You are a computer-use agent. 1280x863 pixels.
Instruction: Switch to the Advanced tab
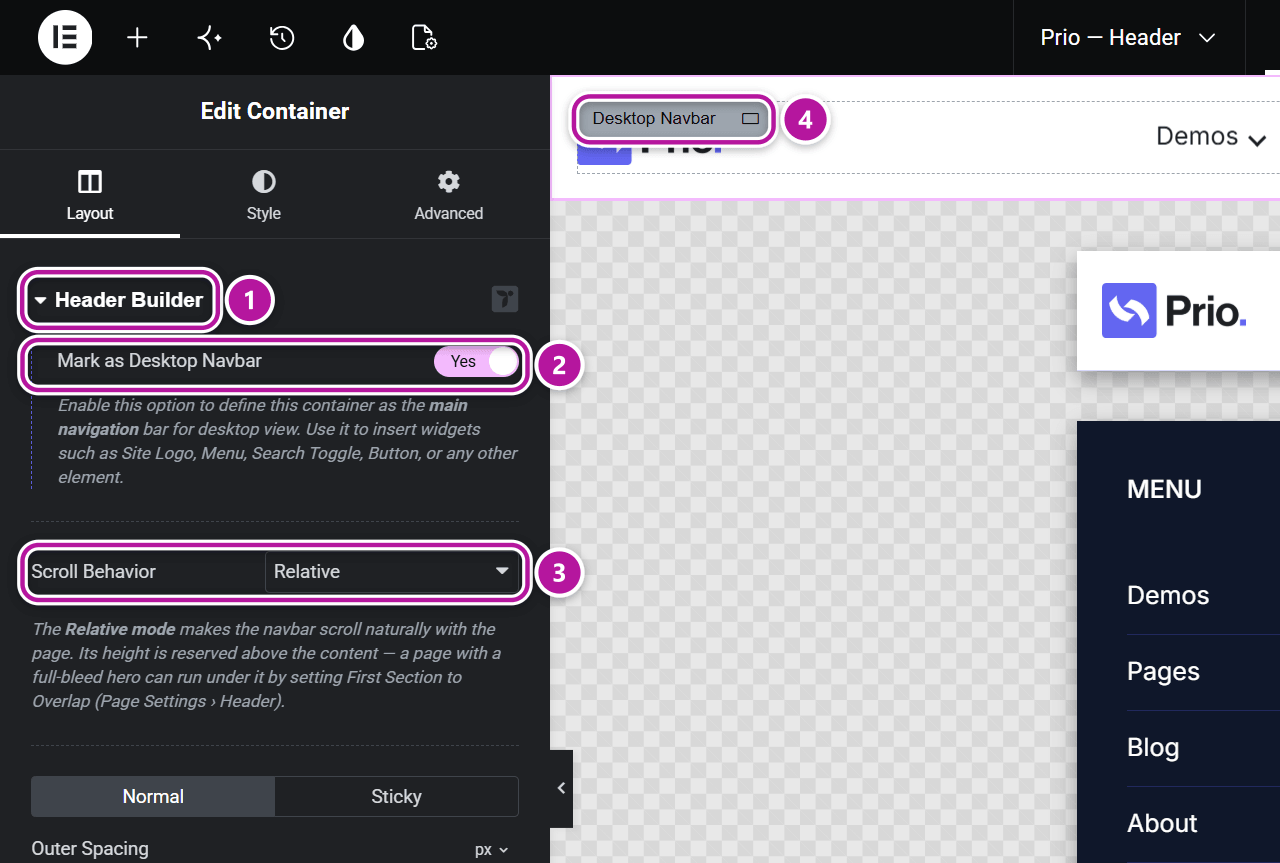[x=449, y=195]
